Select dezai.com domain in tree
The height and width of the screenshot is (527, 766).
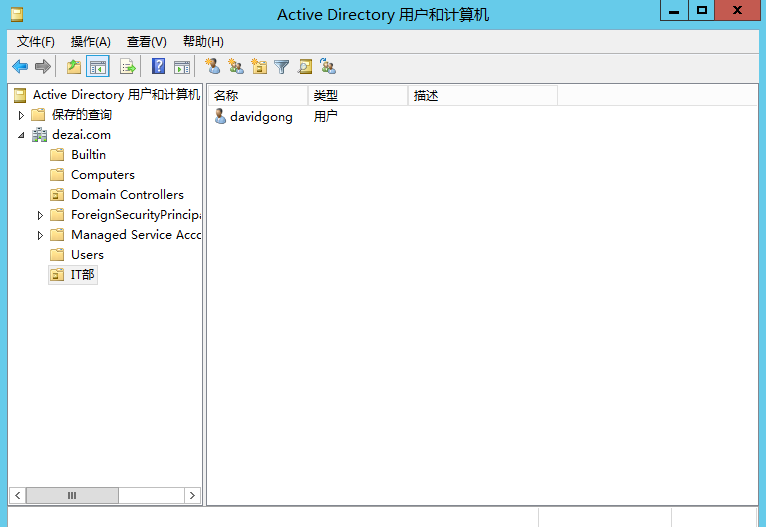[81, 135]
